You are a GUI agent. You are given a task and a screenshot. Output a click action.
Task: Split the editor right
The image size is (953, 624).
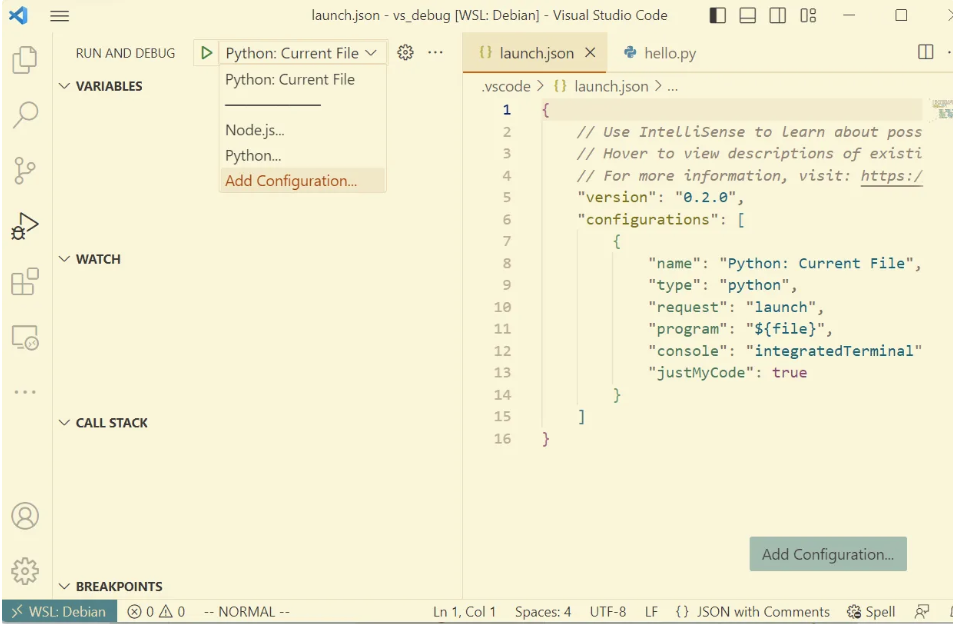point(925,52)
